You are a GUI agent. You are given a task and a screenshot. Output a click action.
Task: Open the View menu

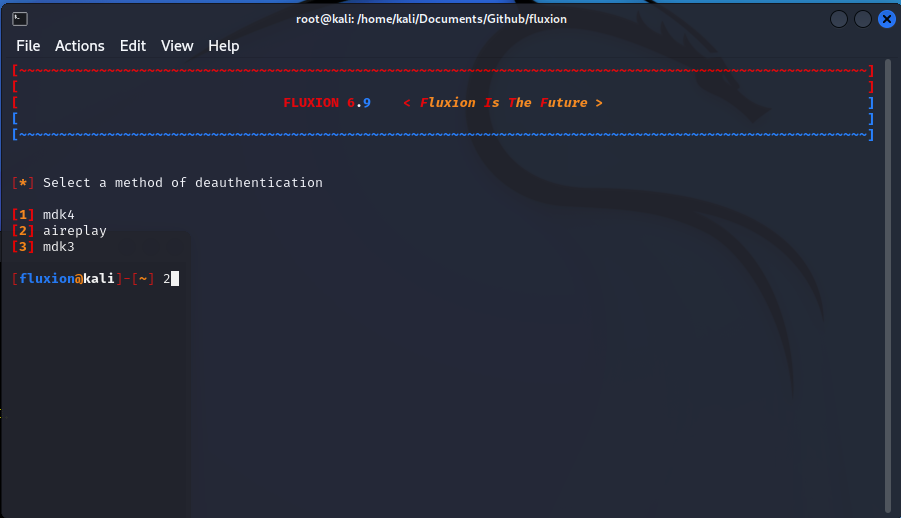(x=177, y=46)
